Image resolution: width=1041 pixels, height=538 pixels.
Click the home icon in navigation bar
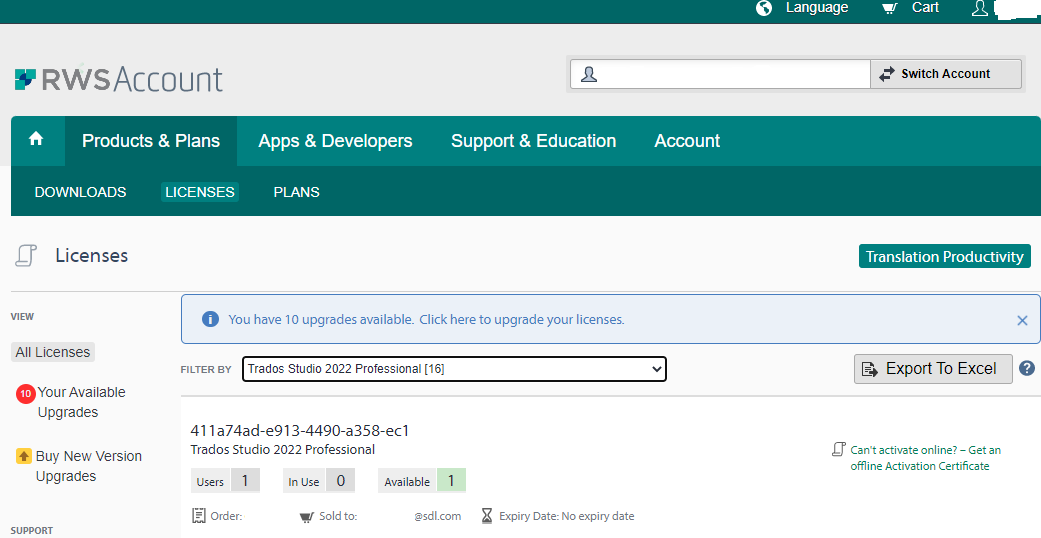click(37, 139)
